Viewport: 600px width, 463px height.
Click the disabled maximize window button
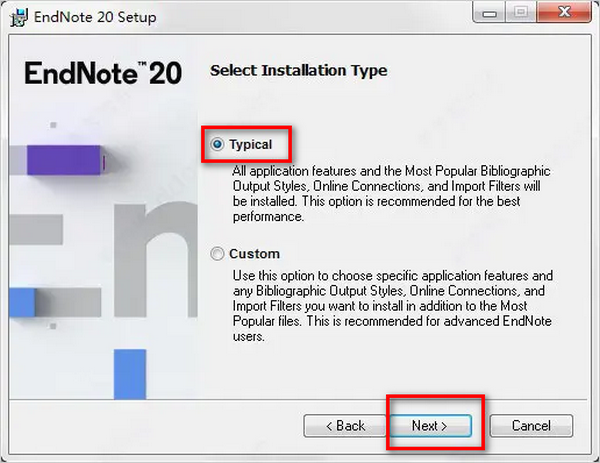(x=521, y=13)
